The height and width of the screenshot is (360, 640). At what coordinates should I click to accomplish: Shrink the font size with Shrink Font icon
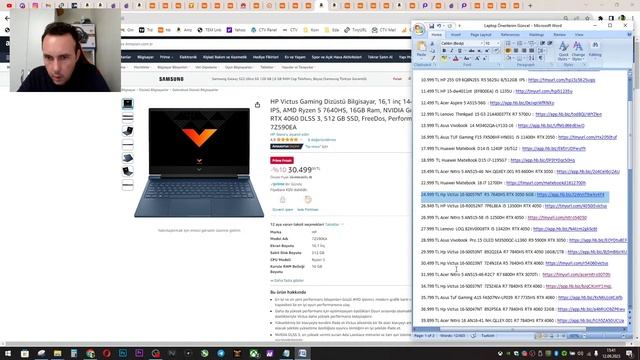coord(484,58)
